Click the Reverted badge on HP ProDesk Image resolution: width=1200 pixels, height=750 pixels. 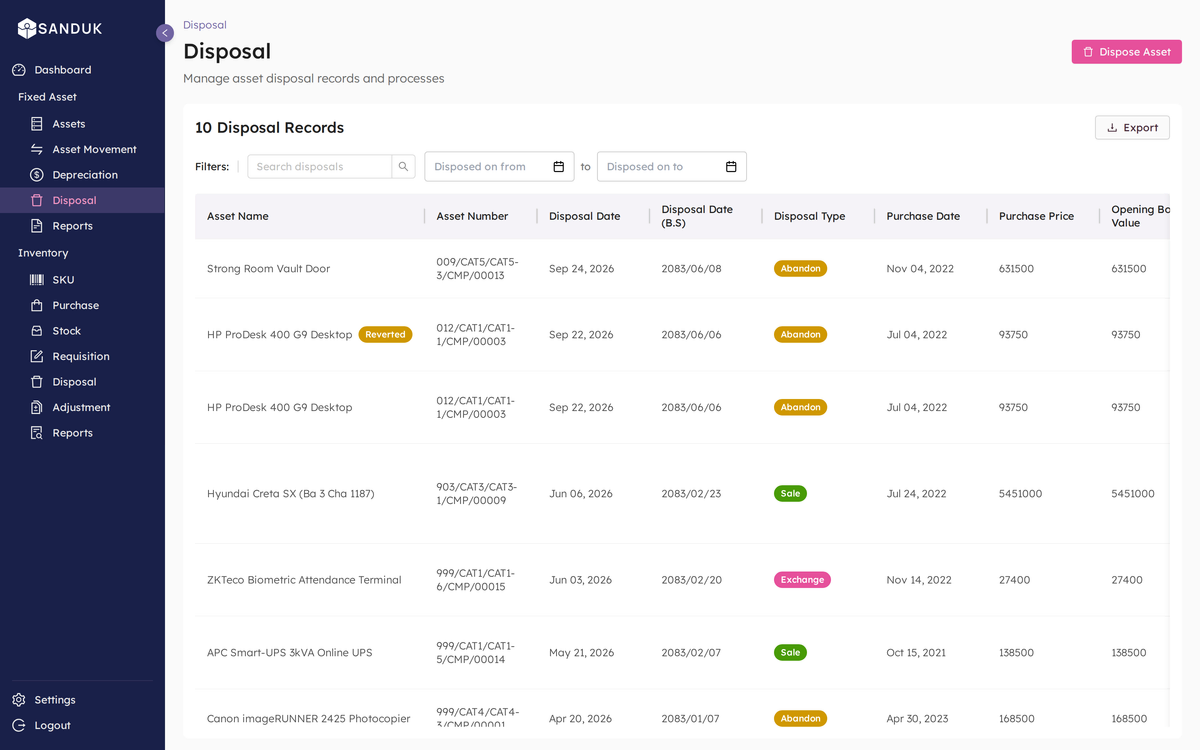coord(385,335)
